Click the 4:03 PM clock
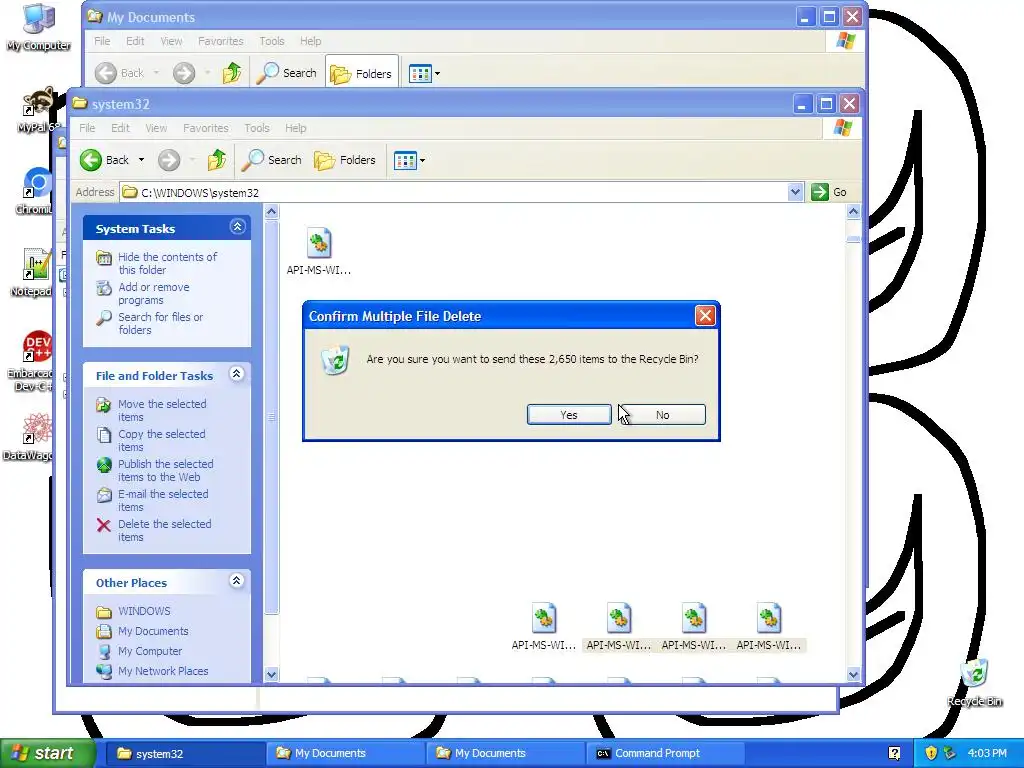1024x768 pixels. tap(987, 753)
